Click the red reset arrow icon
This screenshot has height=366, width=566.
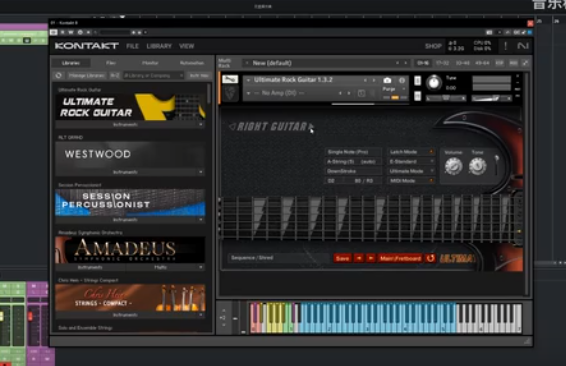tap(430, 258)
